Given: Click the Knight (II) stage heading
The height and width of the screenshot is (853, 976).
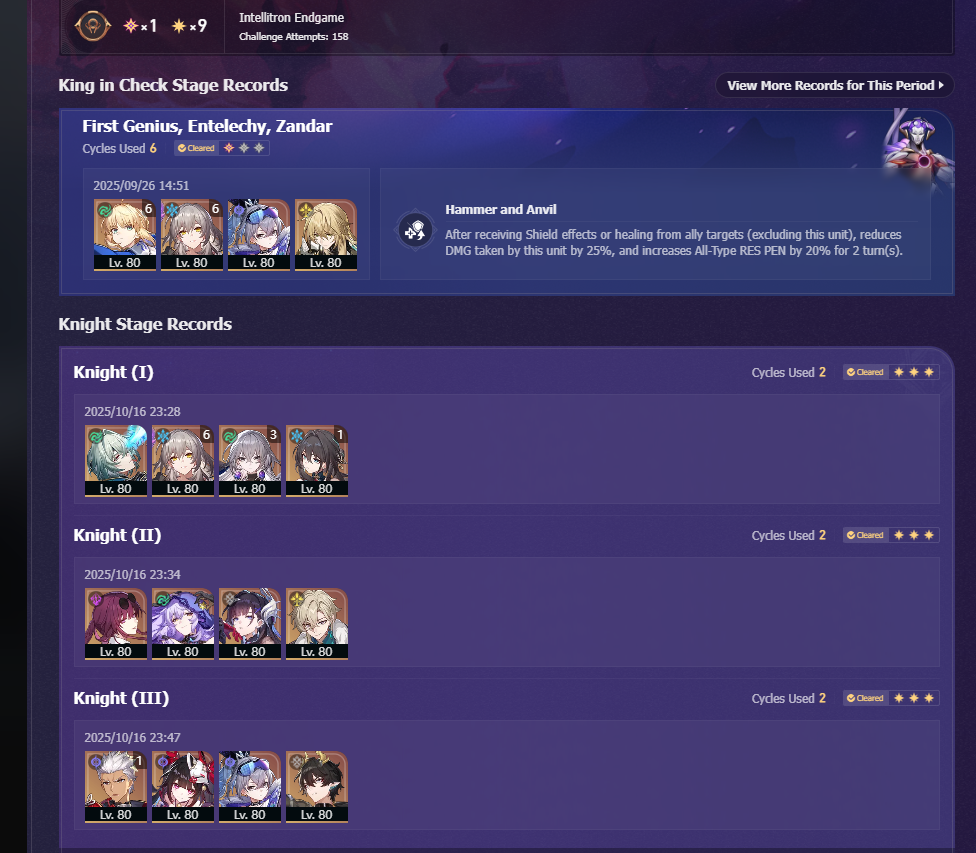Looking at the screenshot, I should coord(117,535).
